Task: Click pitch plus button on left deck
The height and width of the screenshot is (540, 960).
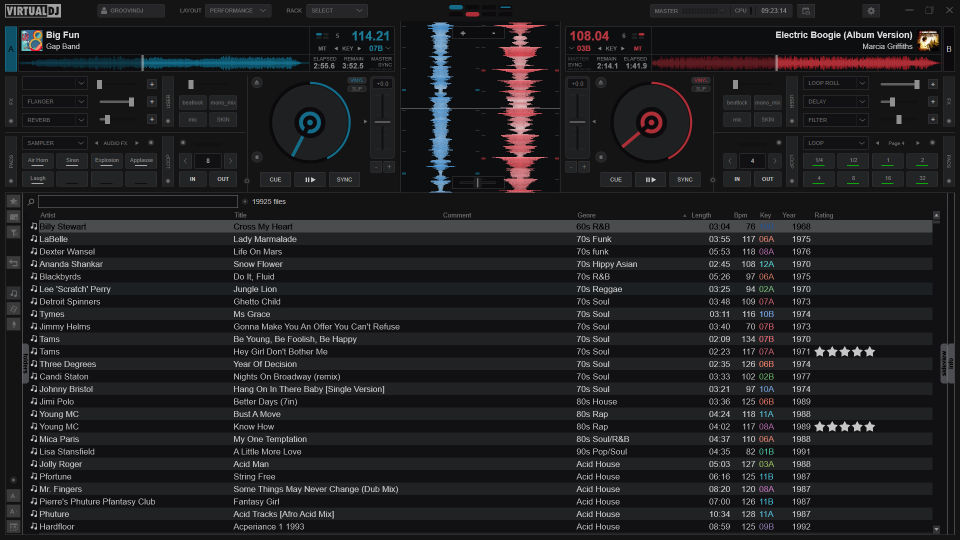Action: [x=389, y=167]
